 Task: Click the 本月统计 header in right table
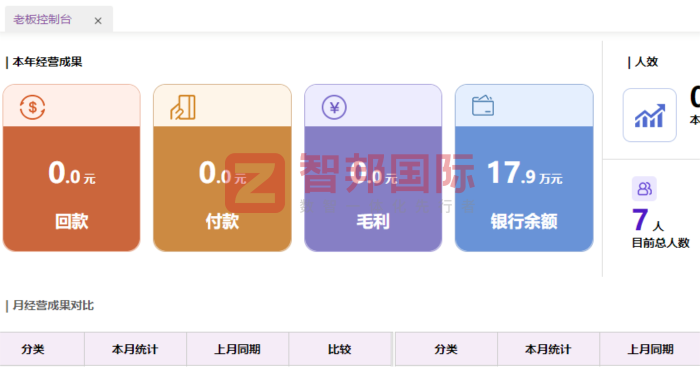(548, 349)
